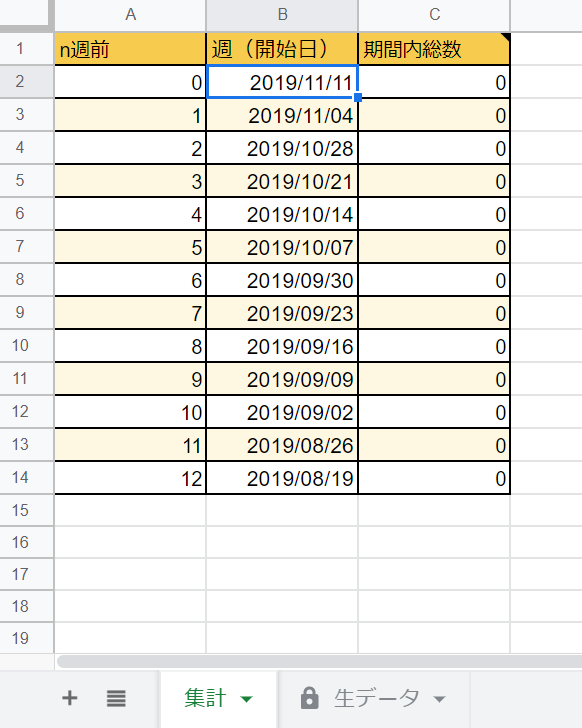Screen dimensions: 582x728
Task: Select cell with date 2019/10/28
Action: click(x=282, y=148)
